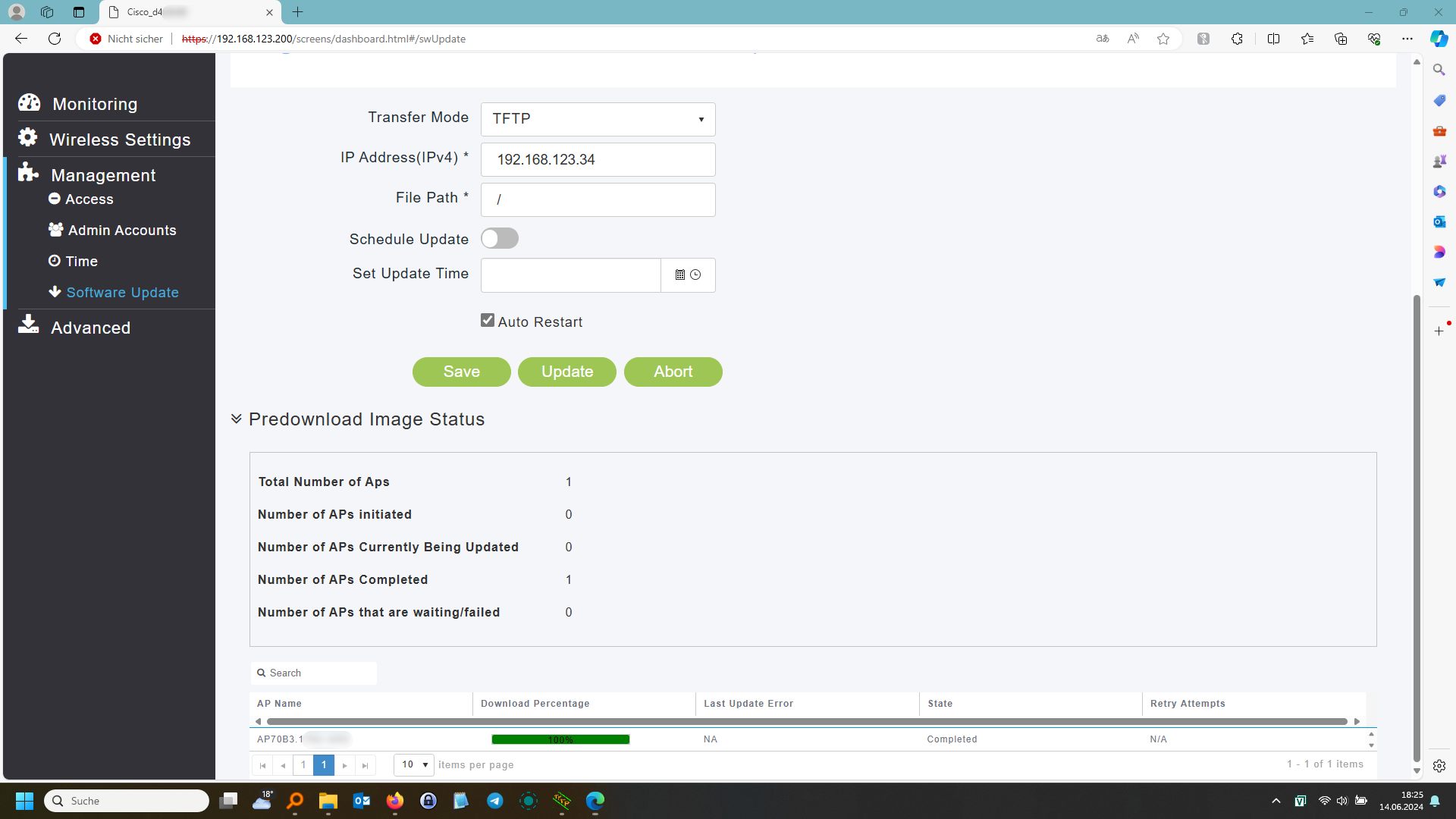Open Edge sidebar tools briefcase icon
The image size is (1456, 819).
(1439, 131)
